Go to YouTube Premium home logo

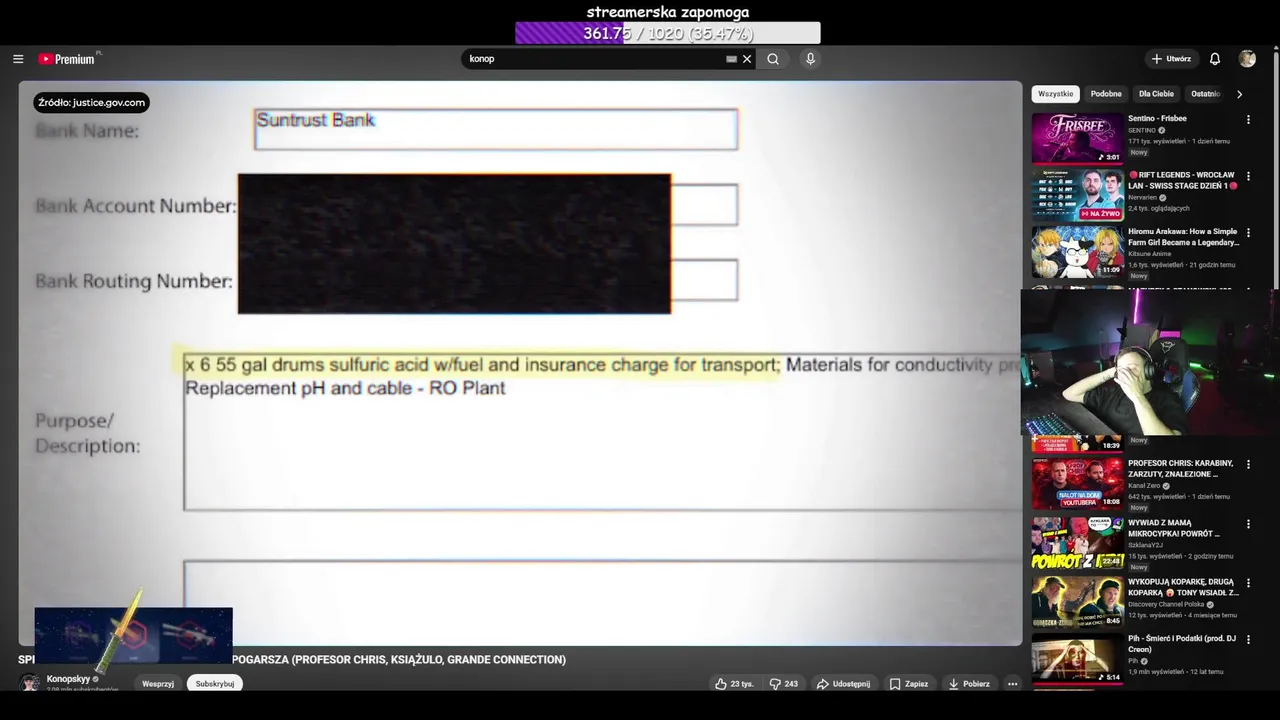click(67, 59)
